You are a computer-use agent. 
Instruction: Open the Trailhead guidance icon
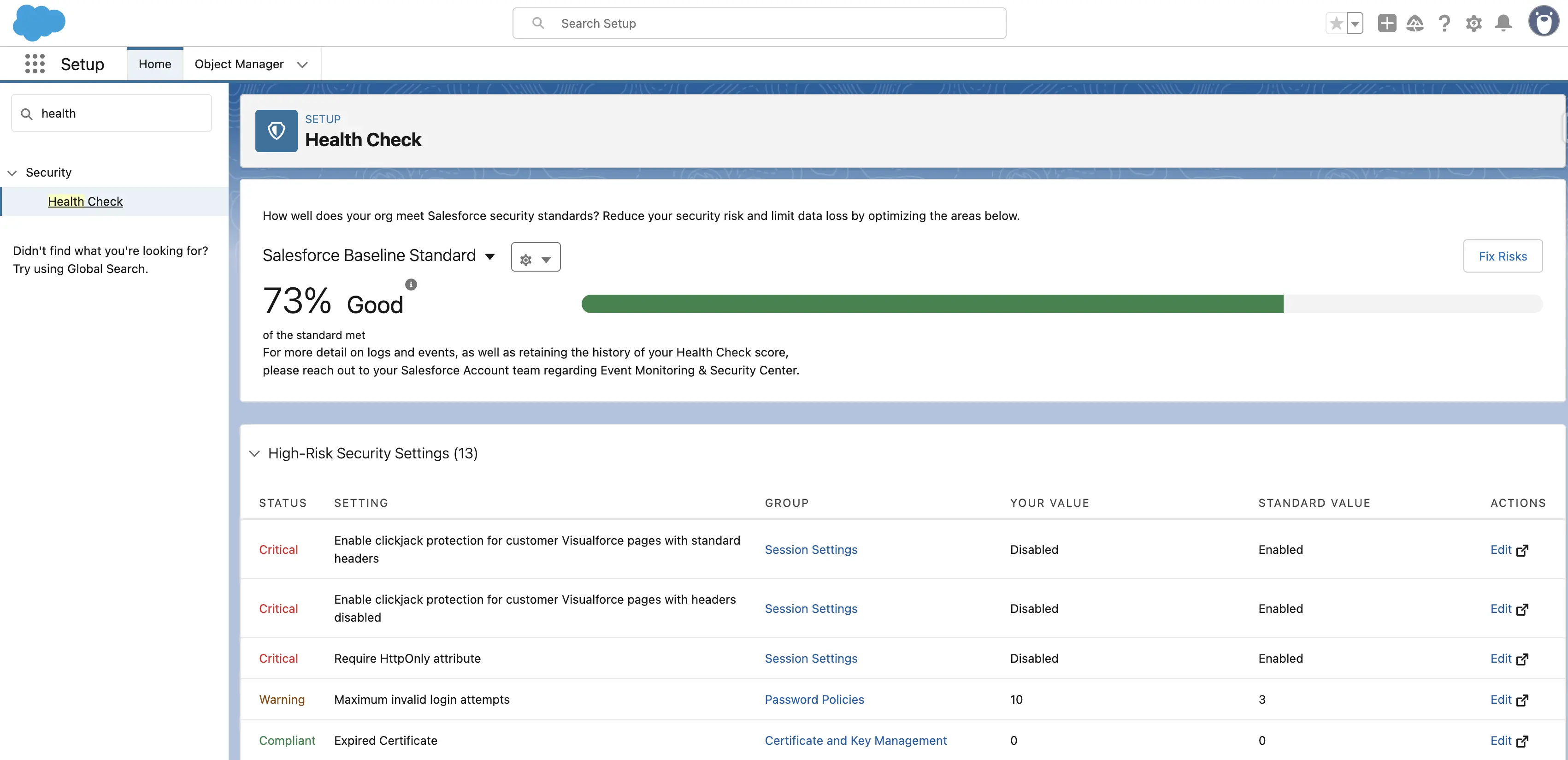[x=1415, y=24]
